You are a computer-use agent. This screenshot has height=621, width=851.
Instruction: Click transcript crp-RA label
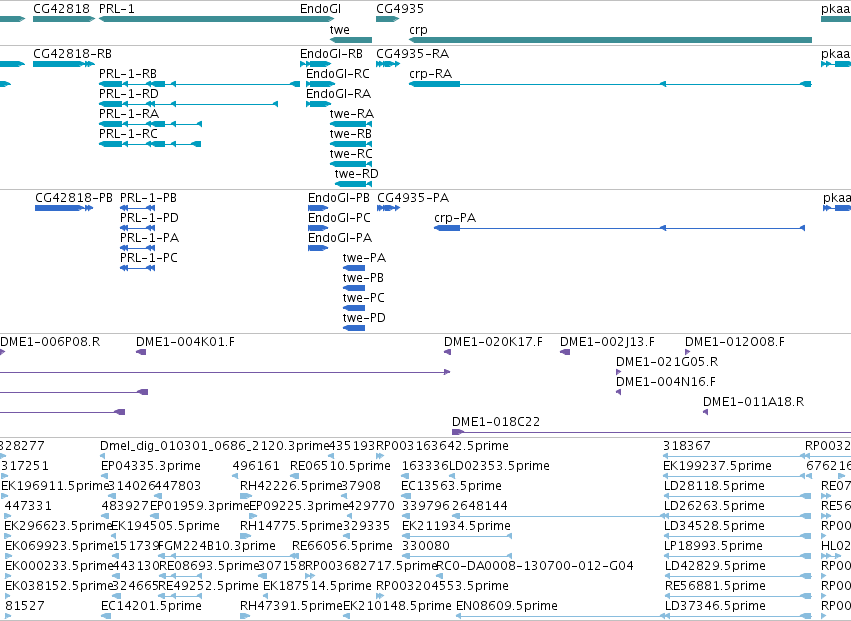[430, 74]
